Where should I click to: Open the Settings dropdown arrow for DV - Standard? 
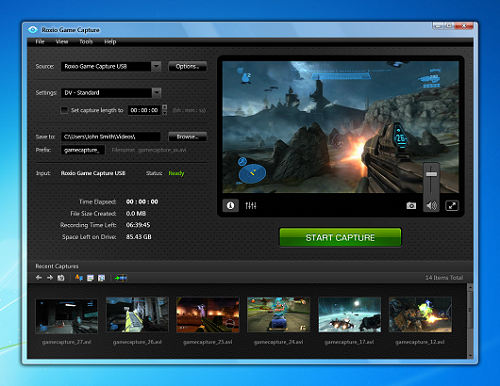(x=156, y=93)
